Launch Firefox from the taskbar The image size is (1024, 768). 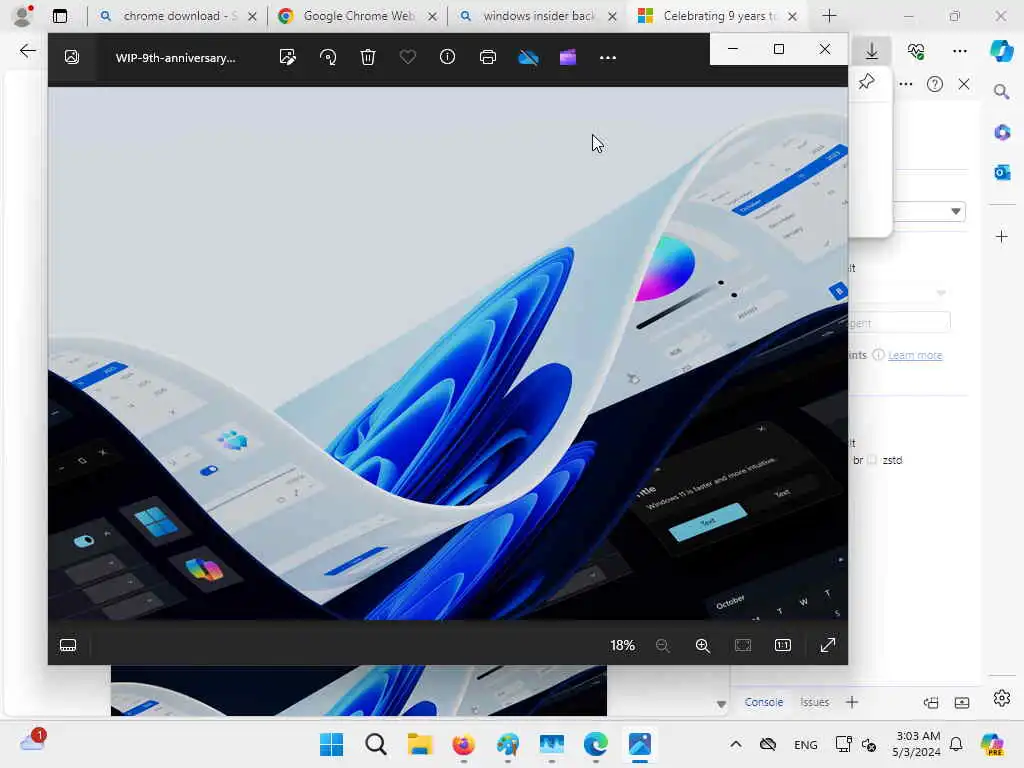(464, 744)
